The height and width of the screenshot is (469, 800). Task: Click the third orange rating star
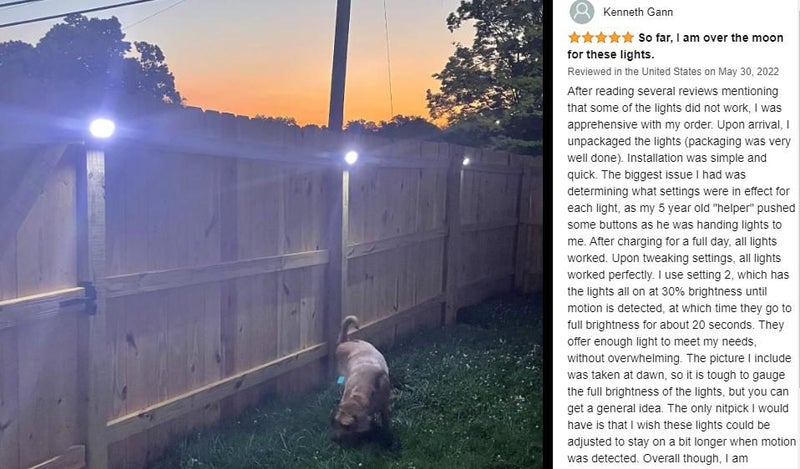coord(601,38)
